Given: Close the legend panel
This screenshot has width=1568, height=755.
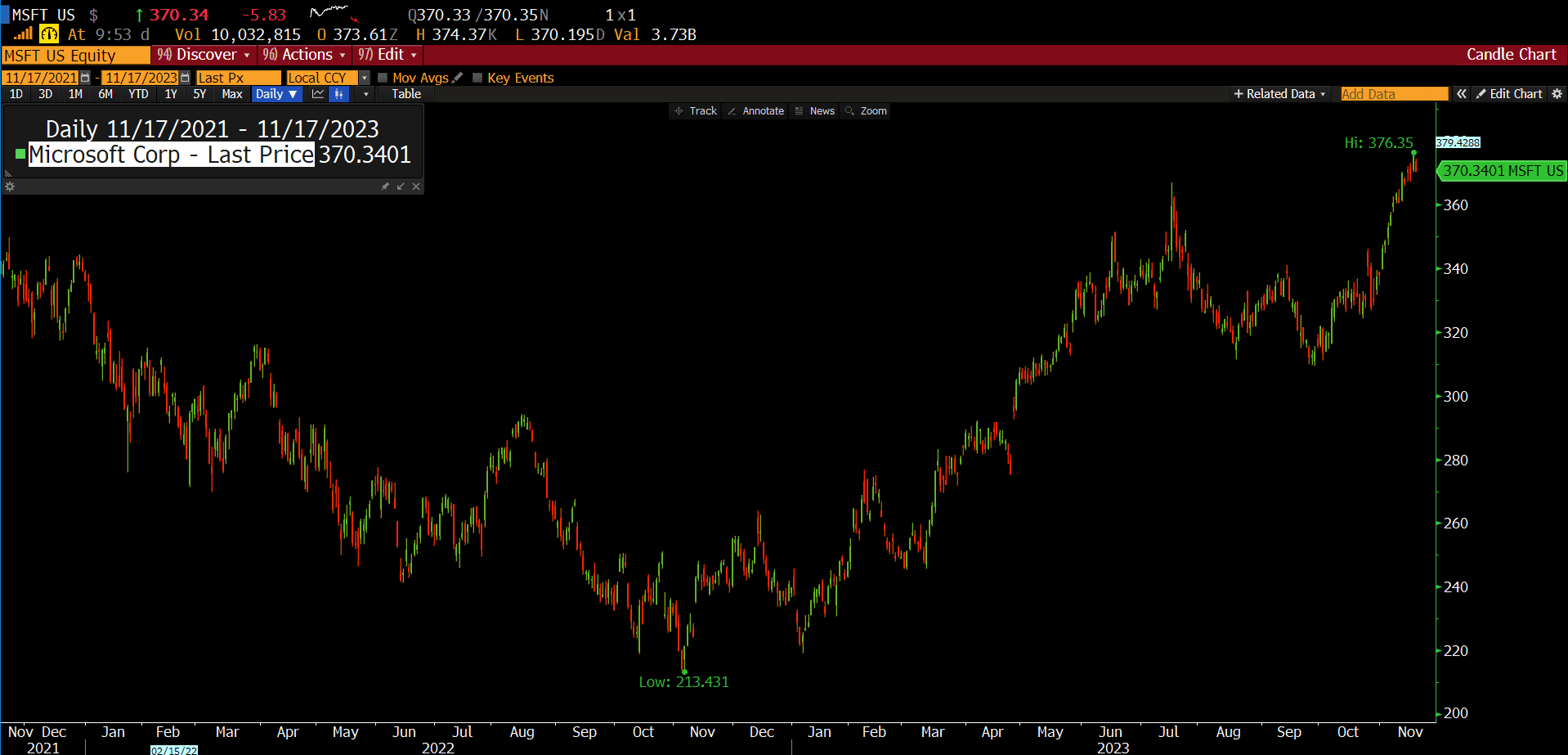Looking at the screenshot, I should pos(416,187).
